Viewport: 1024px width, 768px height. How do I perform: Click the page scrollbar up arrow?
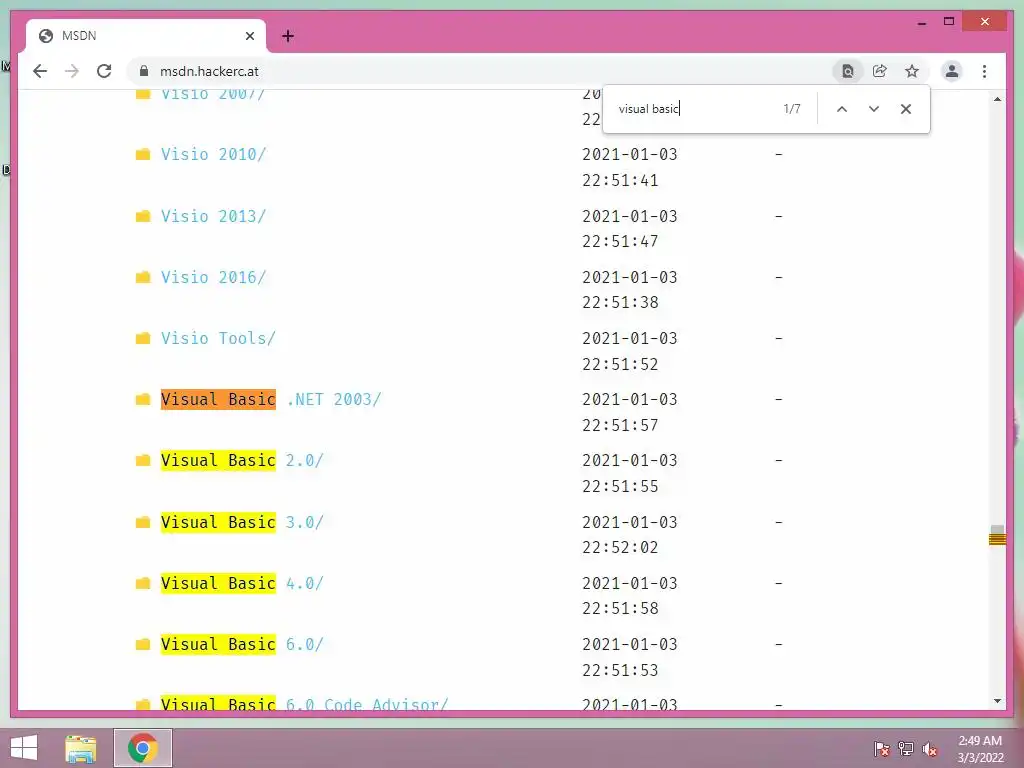point(997,99)
